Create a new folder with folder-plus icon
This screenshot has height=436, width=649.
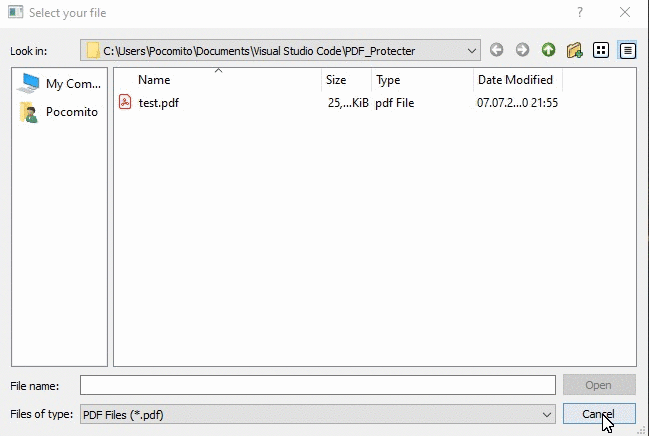coord(574,51)
